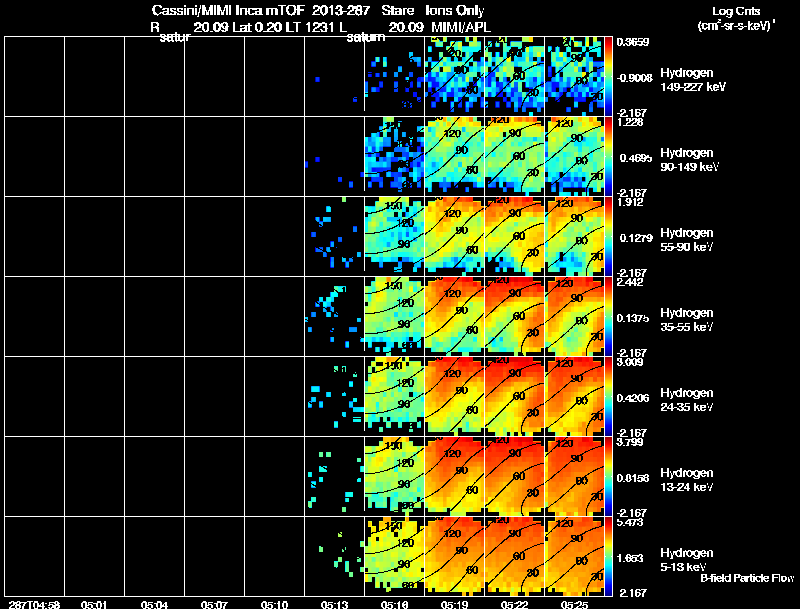The image size is (800, 609).
Task: Open the 05:22 panel in the 5-13 keV row
Action: [x=514, y=556]
